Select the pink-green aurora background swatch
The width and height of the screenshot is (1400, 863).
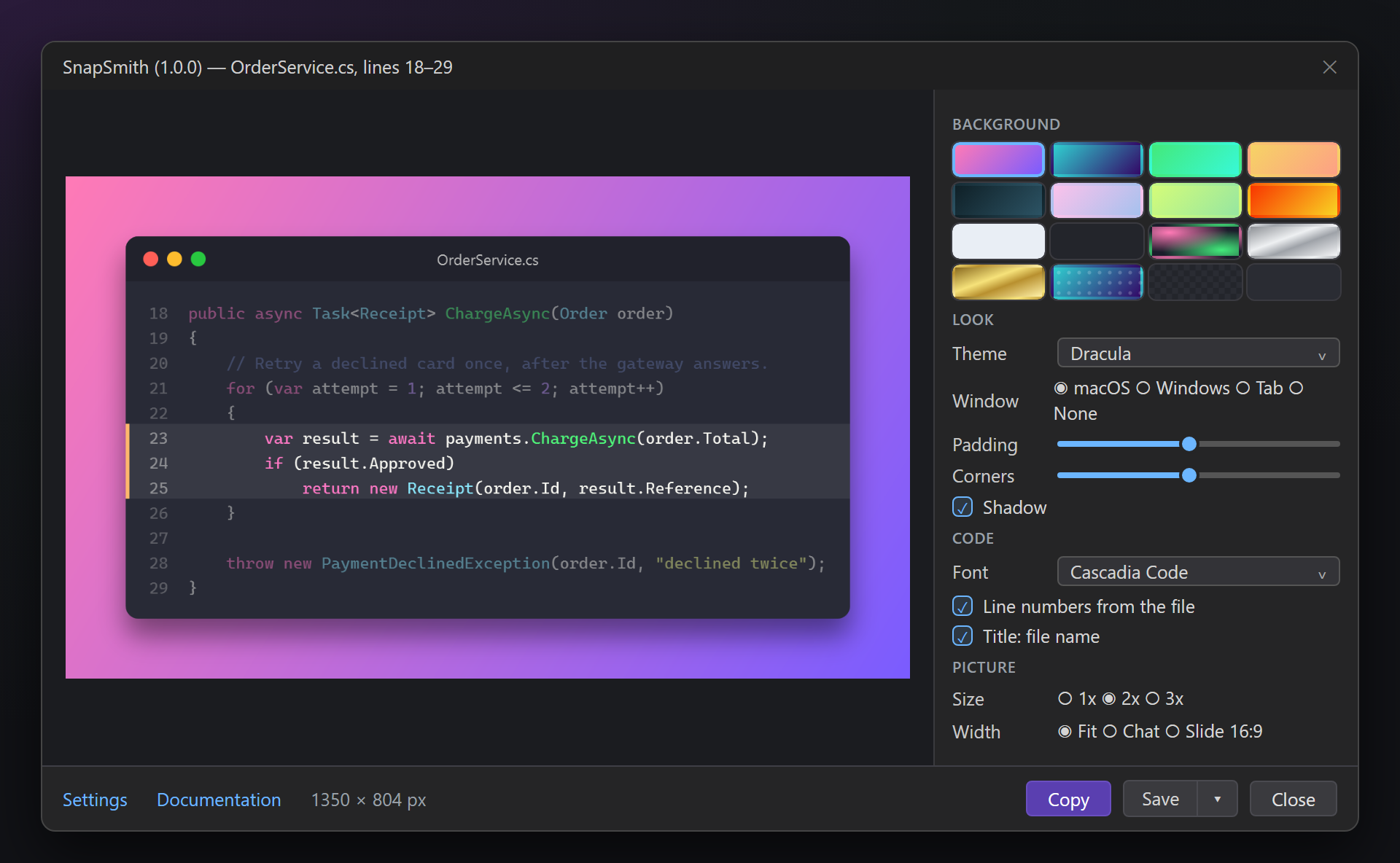tap(1195, 241)
